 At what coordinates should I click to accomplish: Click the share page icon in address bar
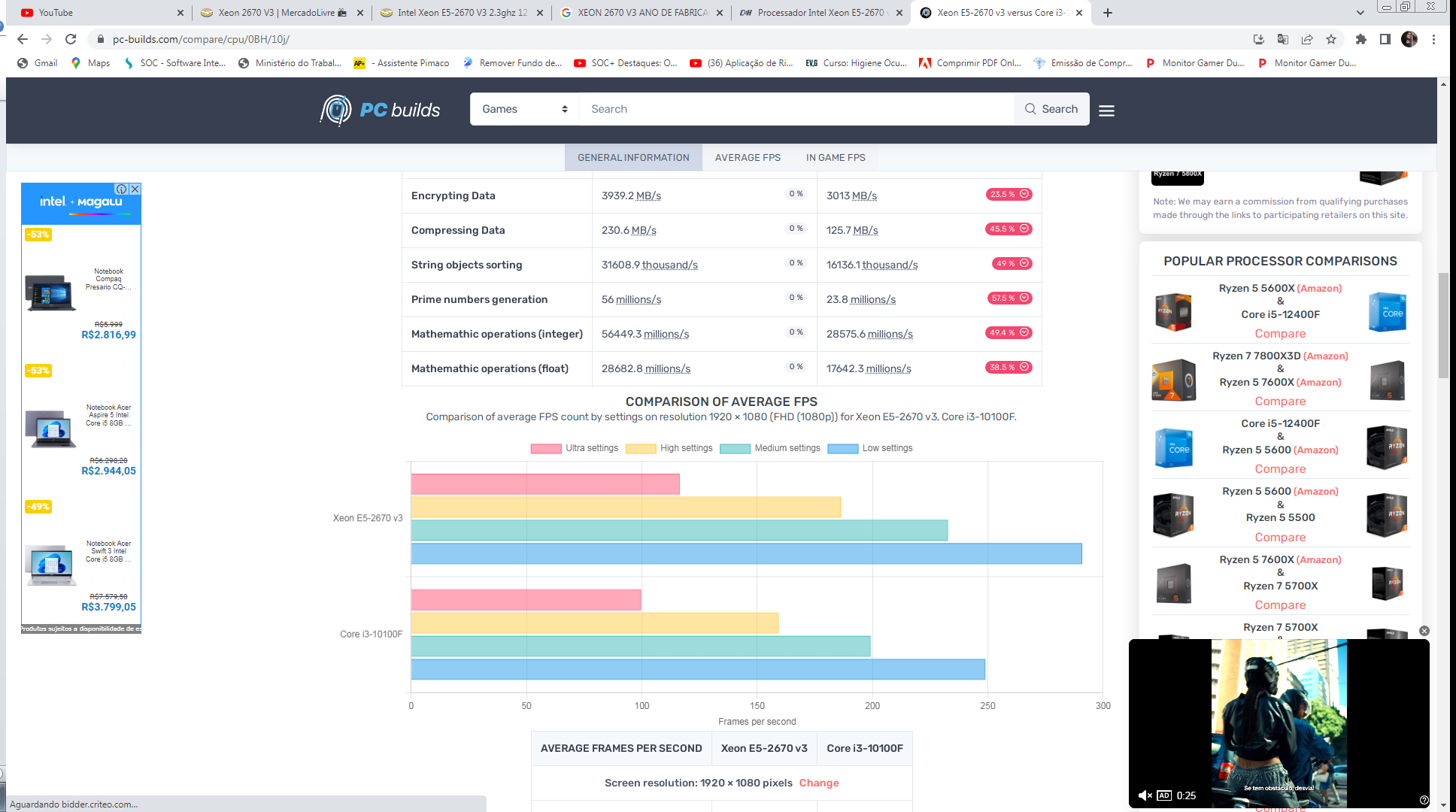coord(1307,39)
